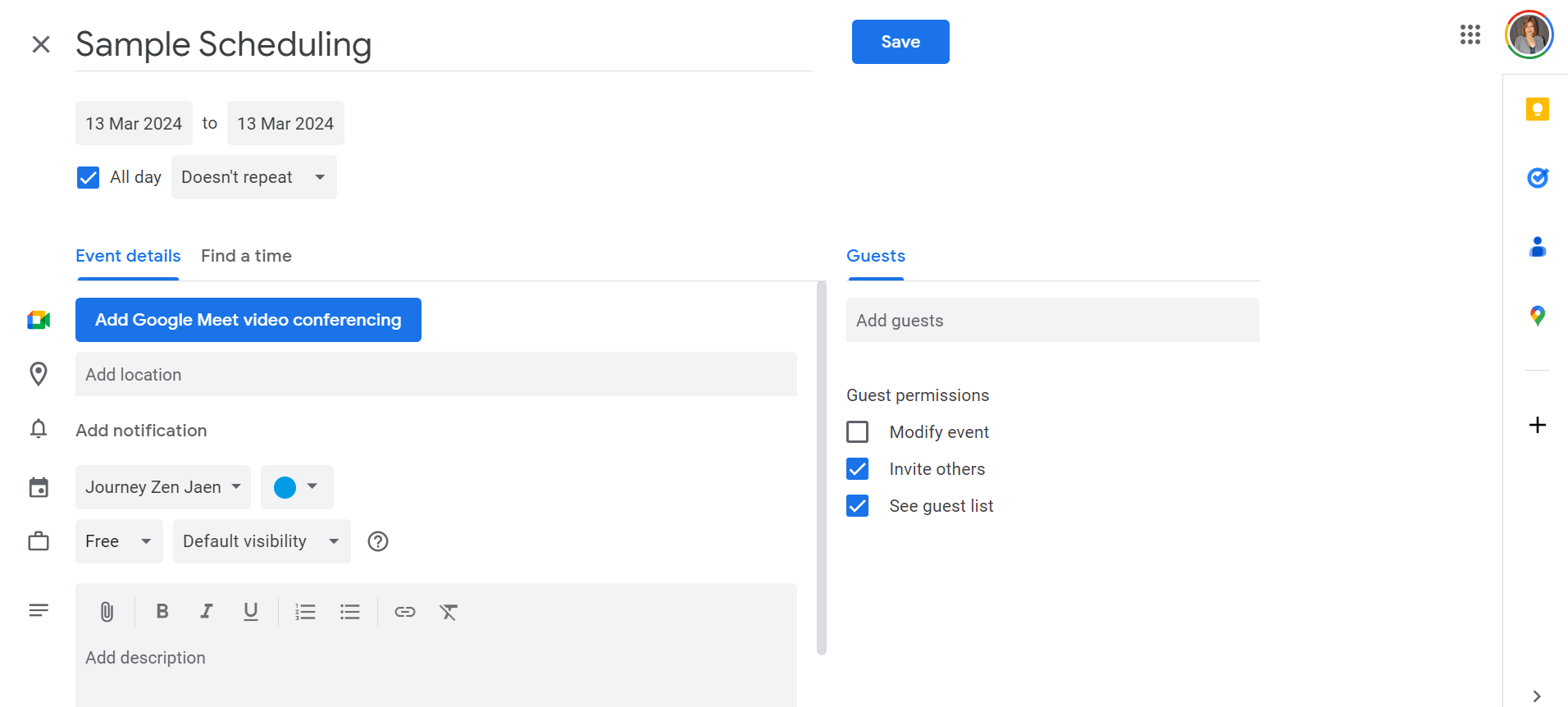
Task: Add Google Meet video conferencing
Action: click(248, 320)
